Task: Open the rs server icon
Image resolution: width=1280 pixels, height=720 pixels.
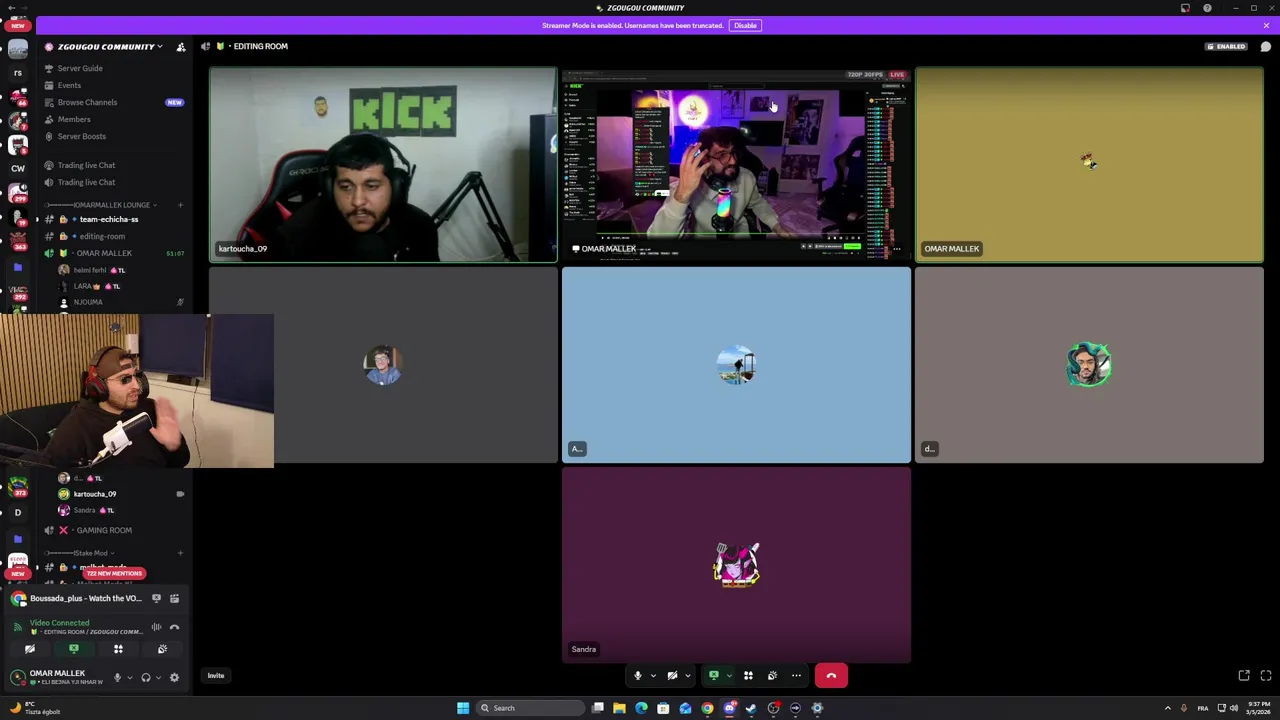Action: pyautogui.click(x=18, y=73)
